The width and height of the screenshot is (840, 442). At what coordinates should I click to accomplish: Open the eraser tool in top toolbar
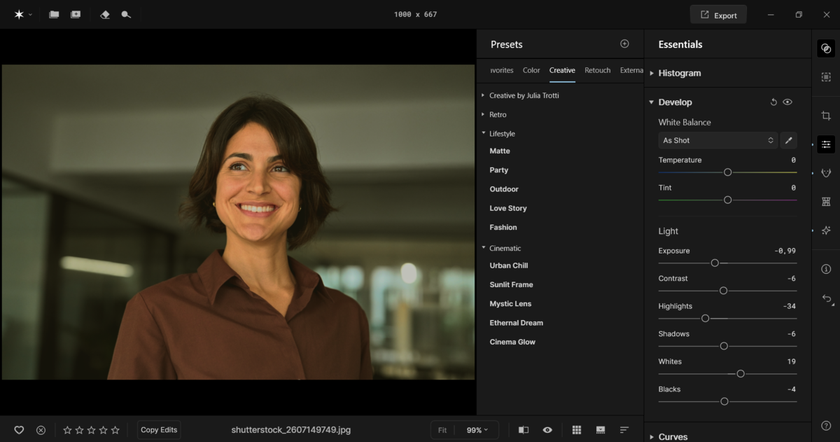coord(105,15)
